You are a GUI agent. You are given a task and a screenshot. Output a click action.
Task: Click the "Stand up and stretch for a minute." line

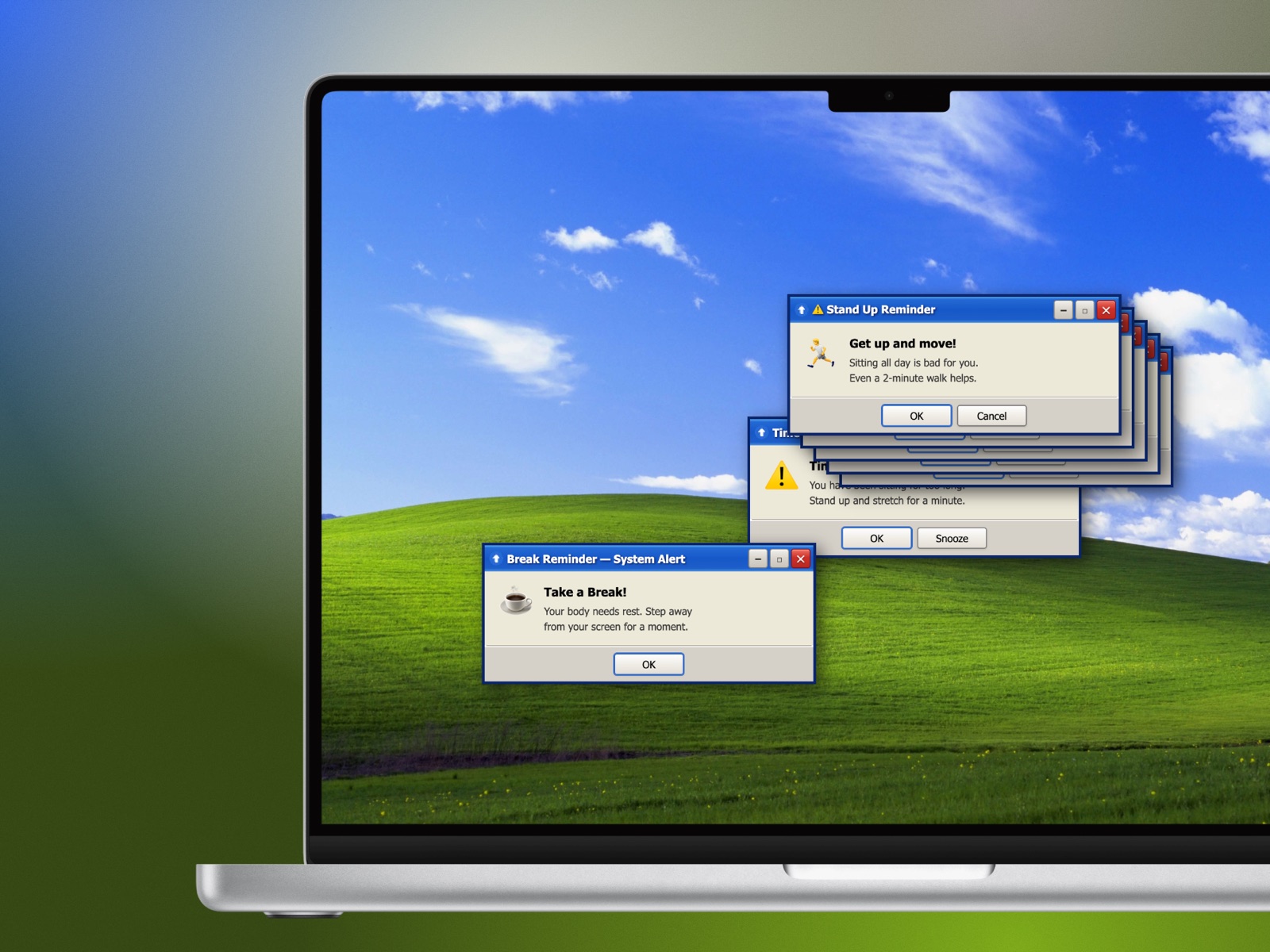[887, 501]
